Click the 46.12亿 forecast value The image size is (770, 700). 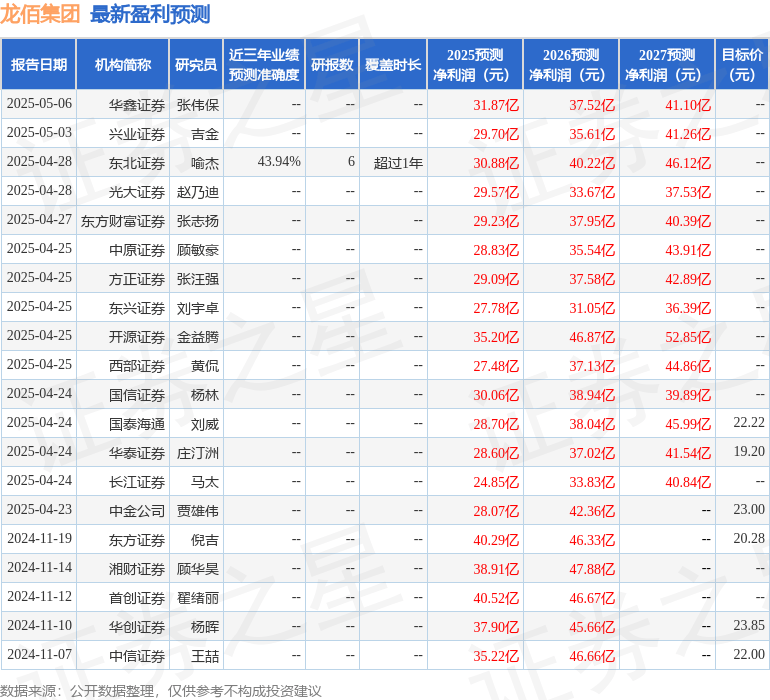(688, 163)
